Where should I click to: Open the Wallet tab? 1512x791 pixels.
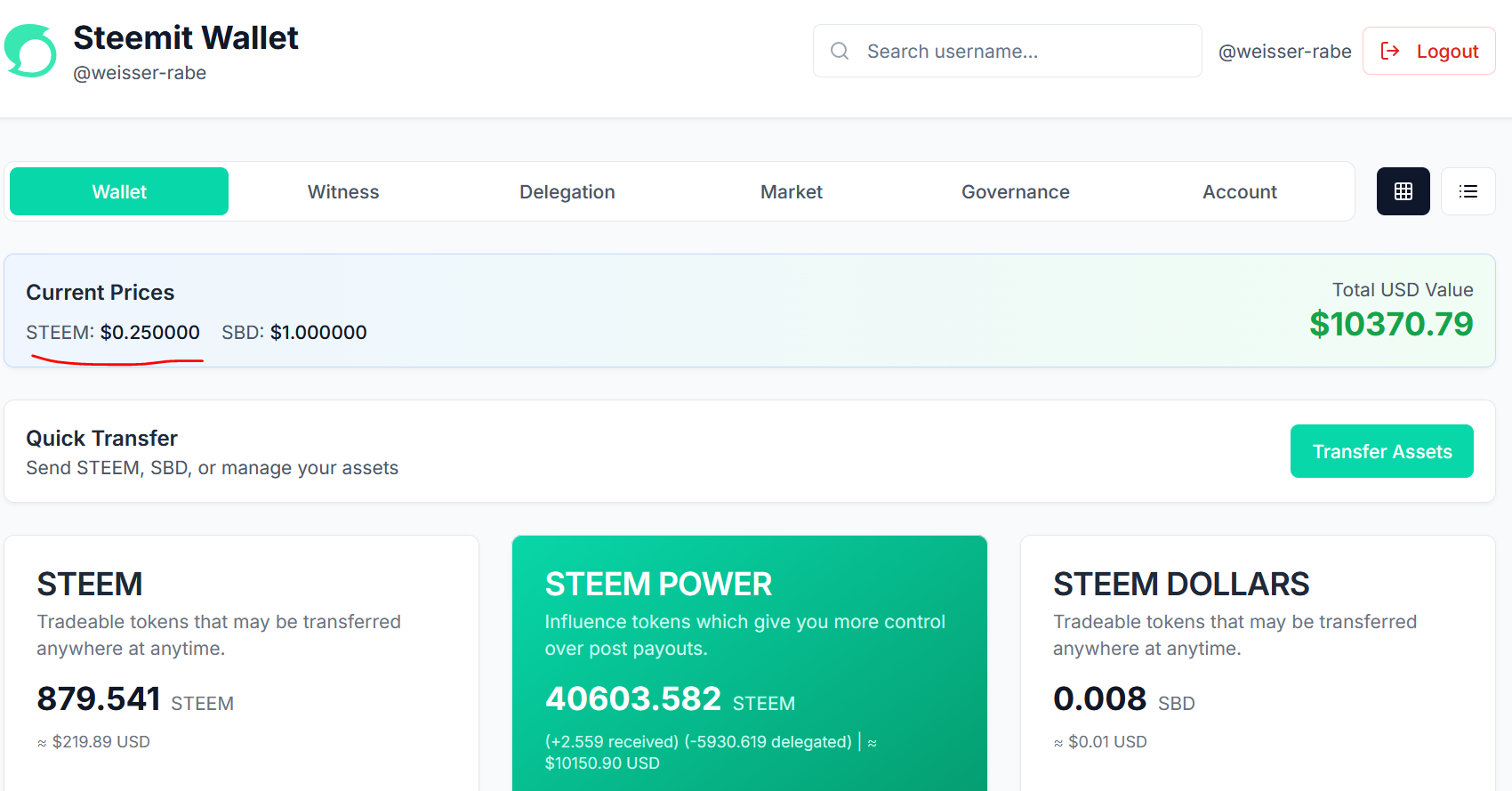[119, 191]
